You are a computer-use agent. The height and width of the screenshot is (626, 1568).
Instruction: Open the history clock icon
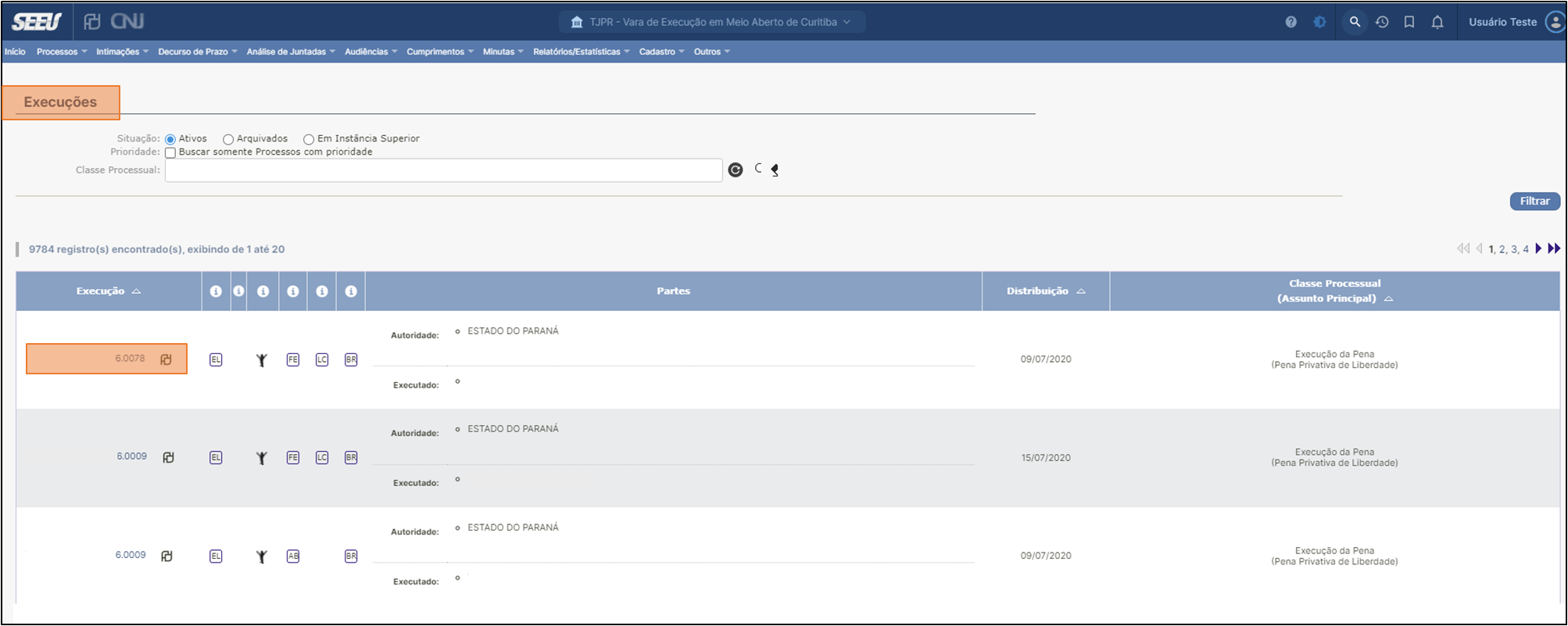click(x=1382, y=22)
